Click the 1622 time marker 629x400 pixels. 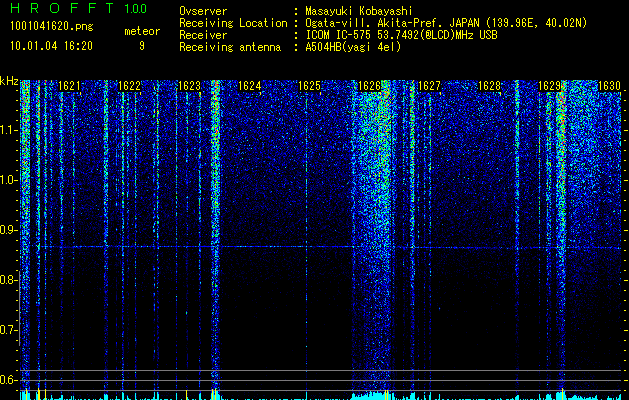[x=129, y=86]
